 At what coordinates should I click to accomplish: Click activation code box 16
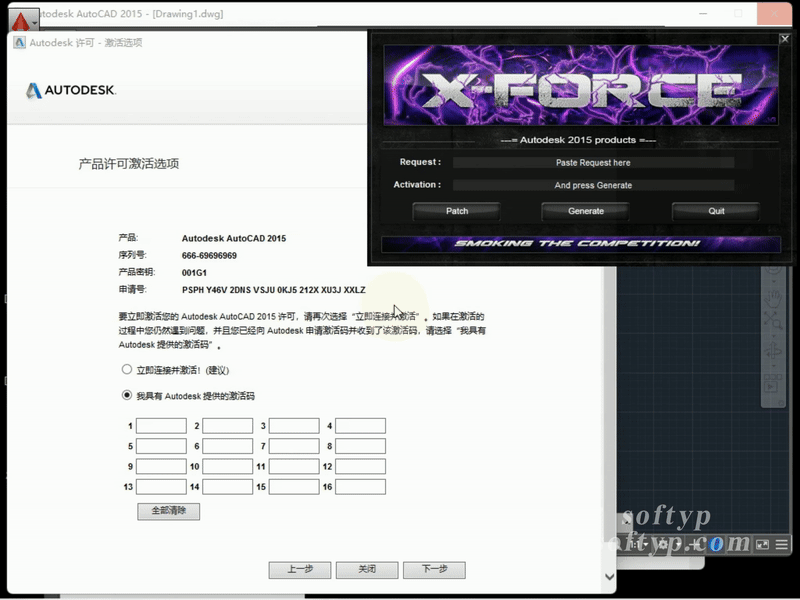[360, 487]
